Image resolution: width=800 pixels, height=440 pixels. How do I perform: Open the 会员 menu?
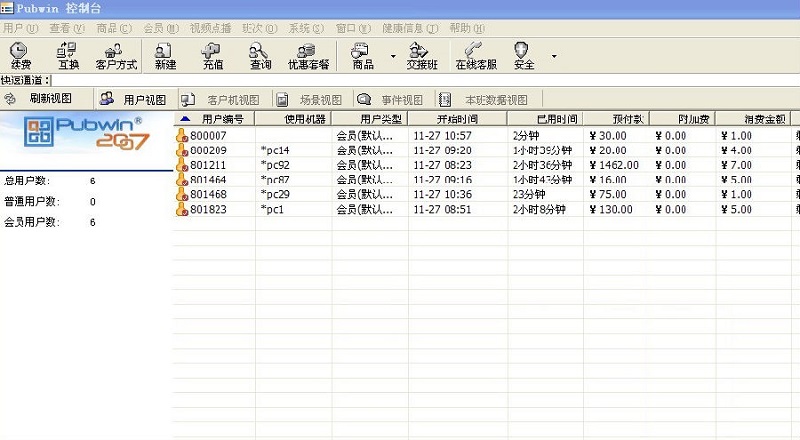coord(155,28)
